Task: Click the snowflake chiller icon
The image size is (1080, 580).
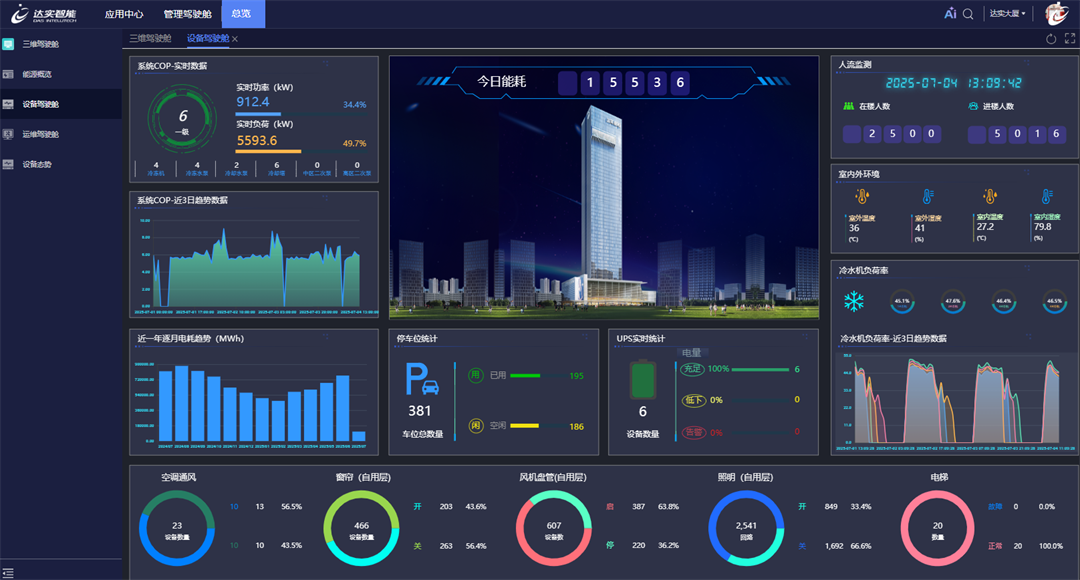Action: coord(854,301)
